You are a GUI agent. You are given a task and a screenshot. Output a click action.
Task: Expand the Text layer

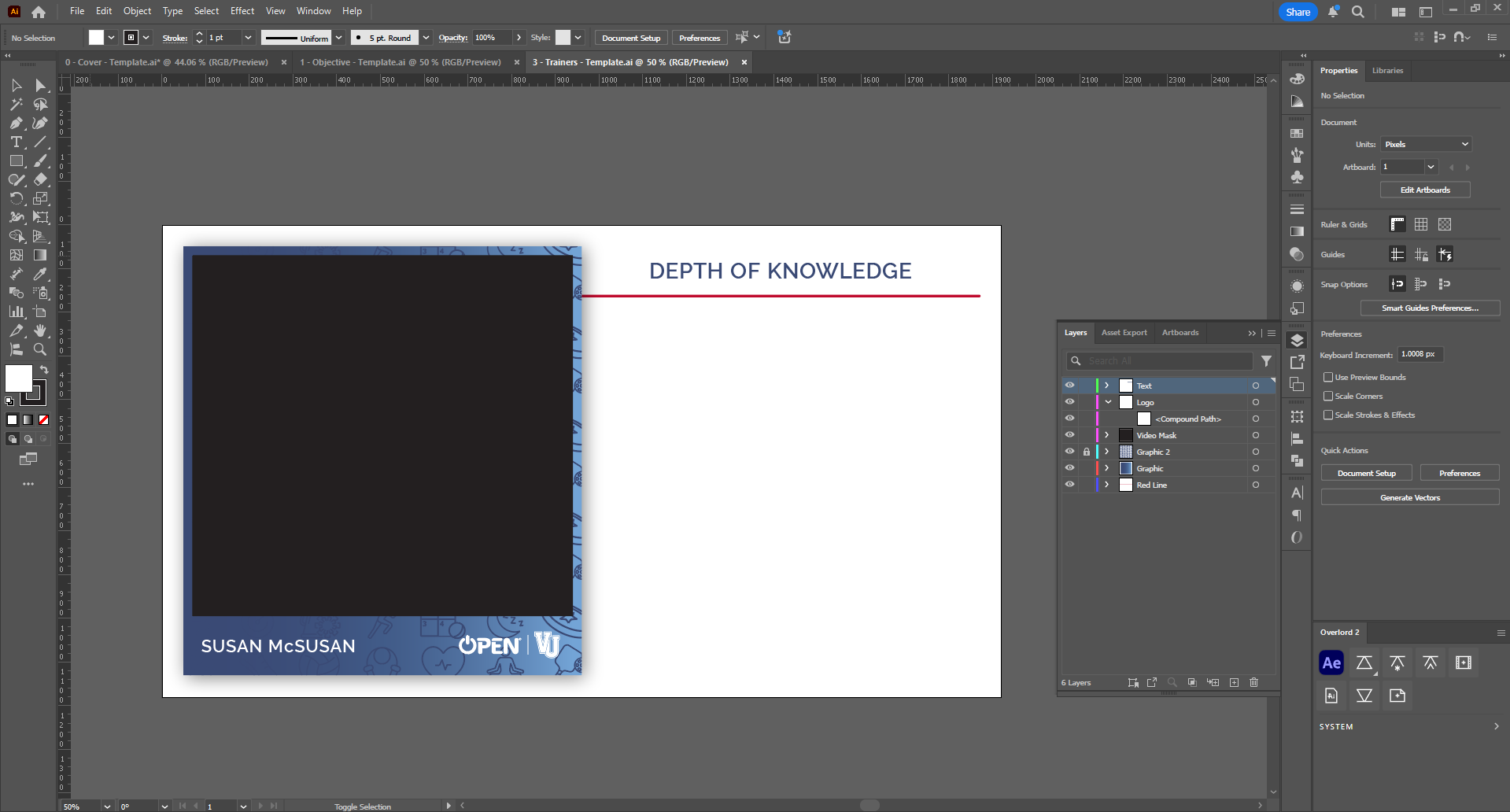(x=1106, y=386)
